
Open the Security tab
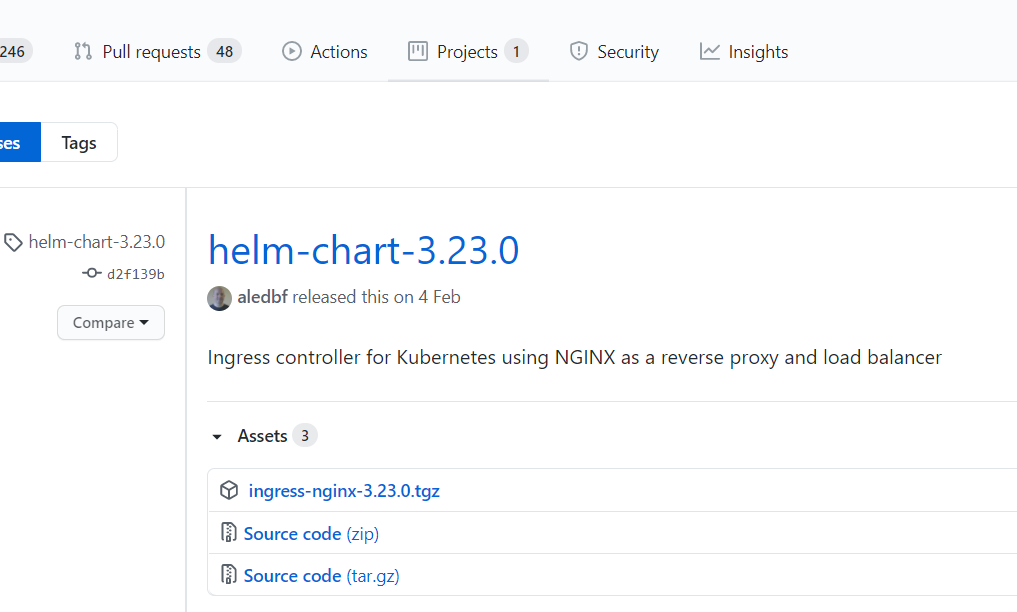(614, 52)
